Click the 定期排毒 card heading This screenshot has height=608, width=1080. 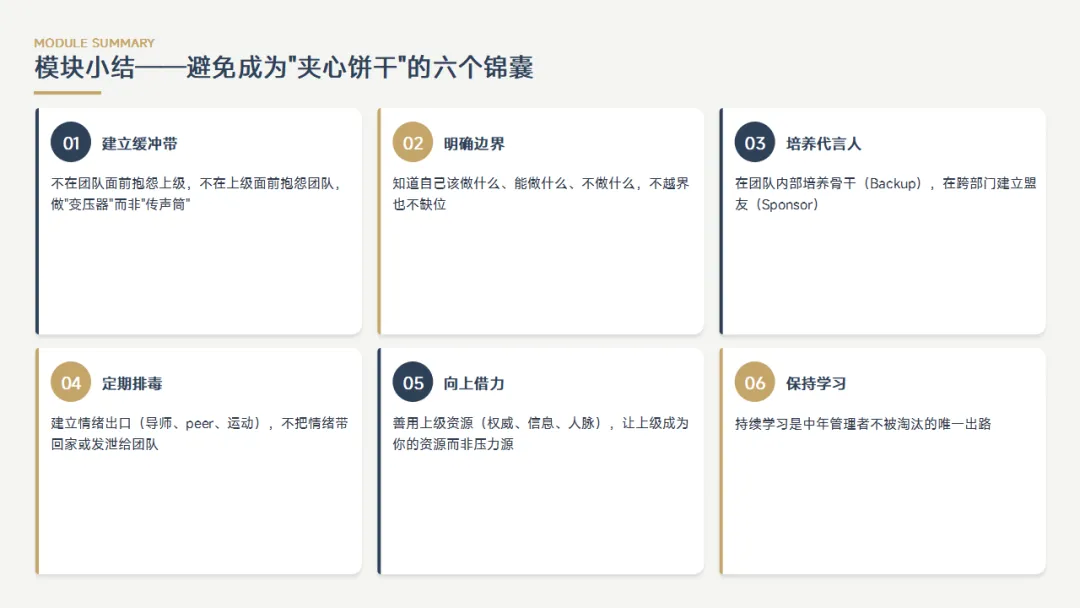coord(132,384)
